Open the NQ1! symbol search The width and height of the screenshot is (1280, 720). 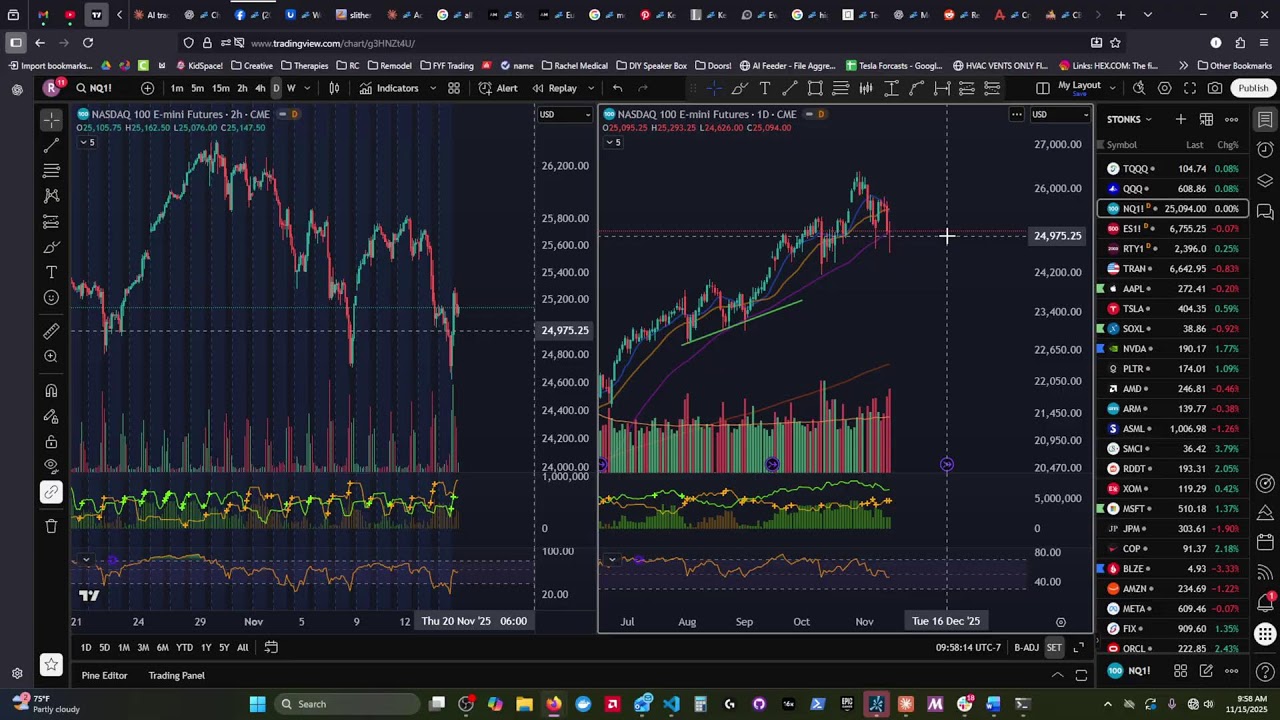point(95,88)
